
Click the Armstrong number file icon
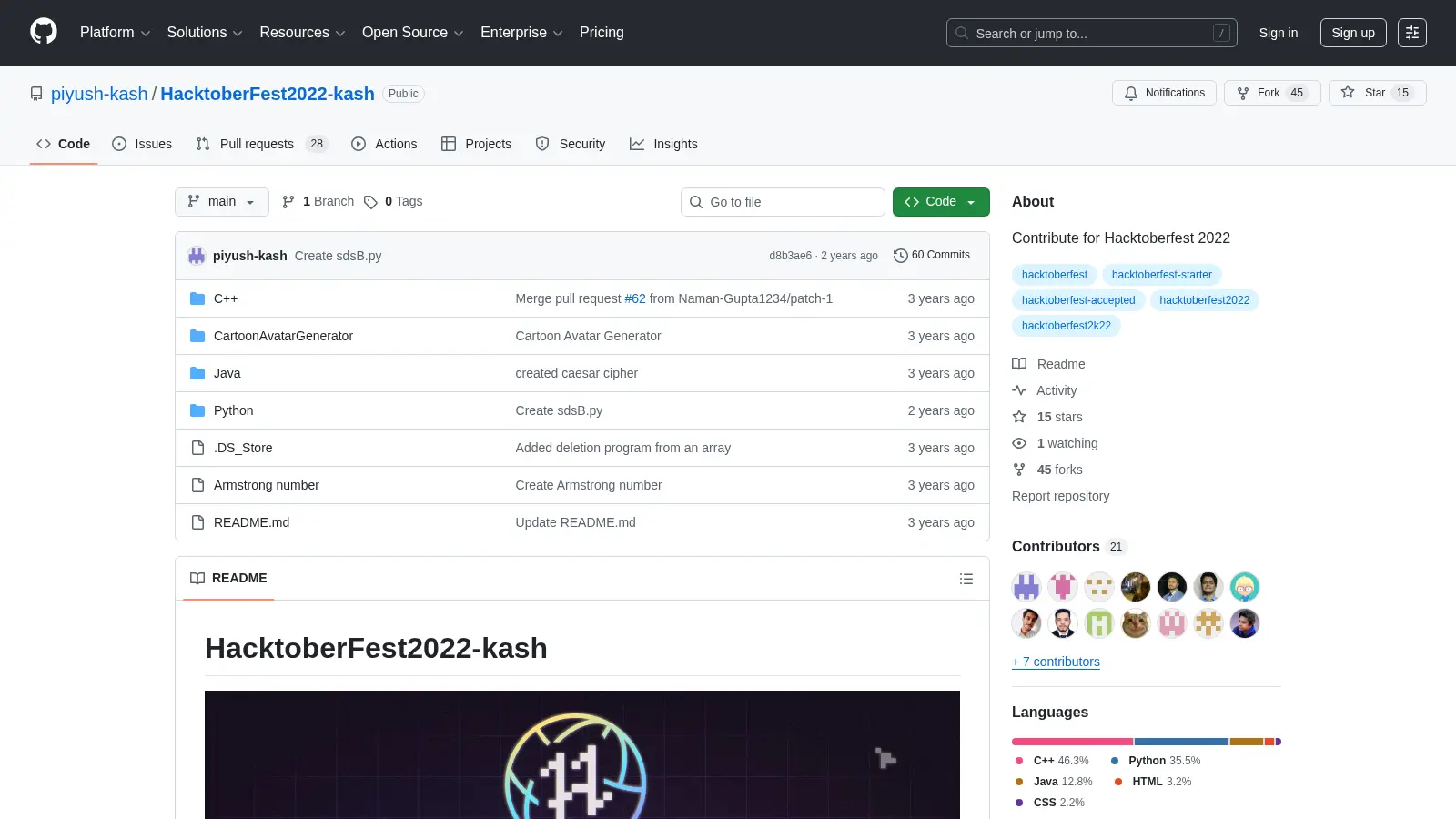pos(197,485)
